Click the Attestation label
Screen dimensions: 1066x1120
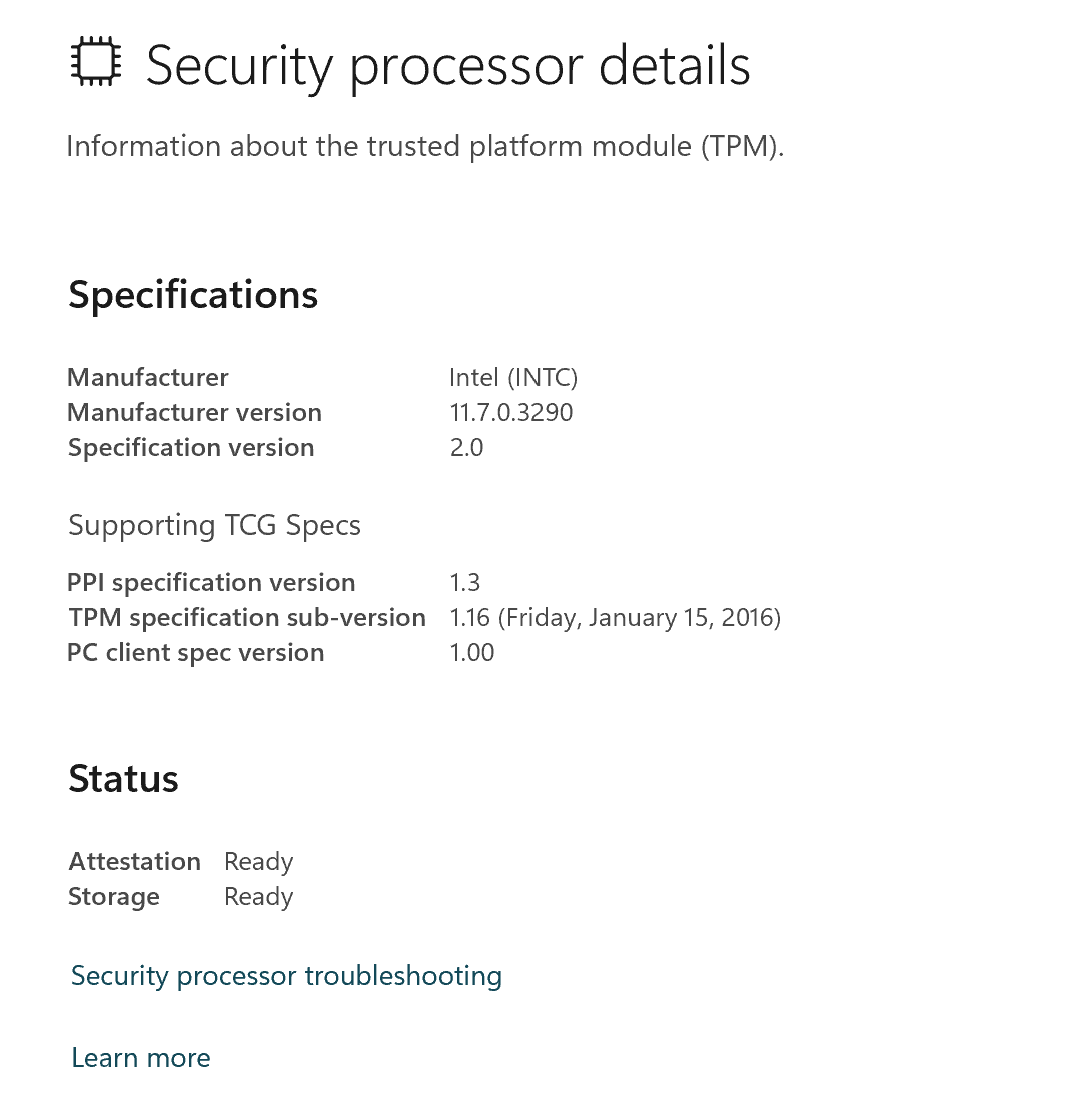(x=134, y=861)
